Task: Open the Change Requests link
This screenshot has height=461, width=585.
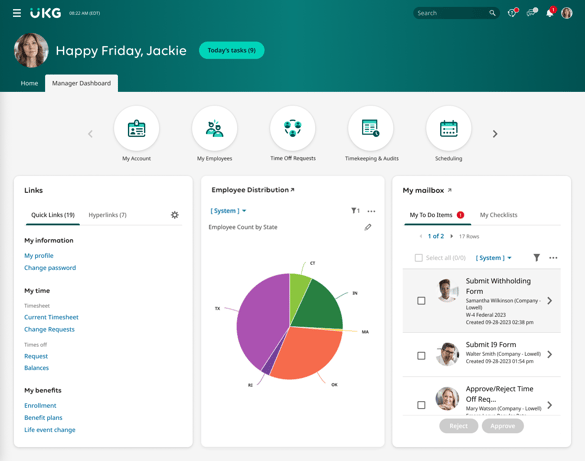Action: [x=49, y=330]
